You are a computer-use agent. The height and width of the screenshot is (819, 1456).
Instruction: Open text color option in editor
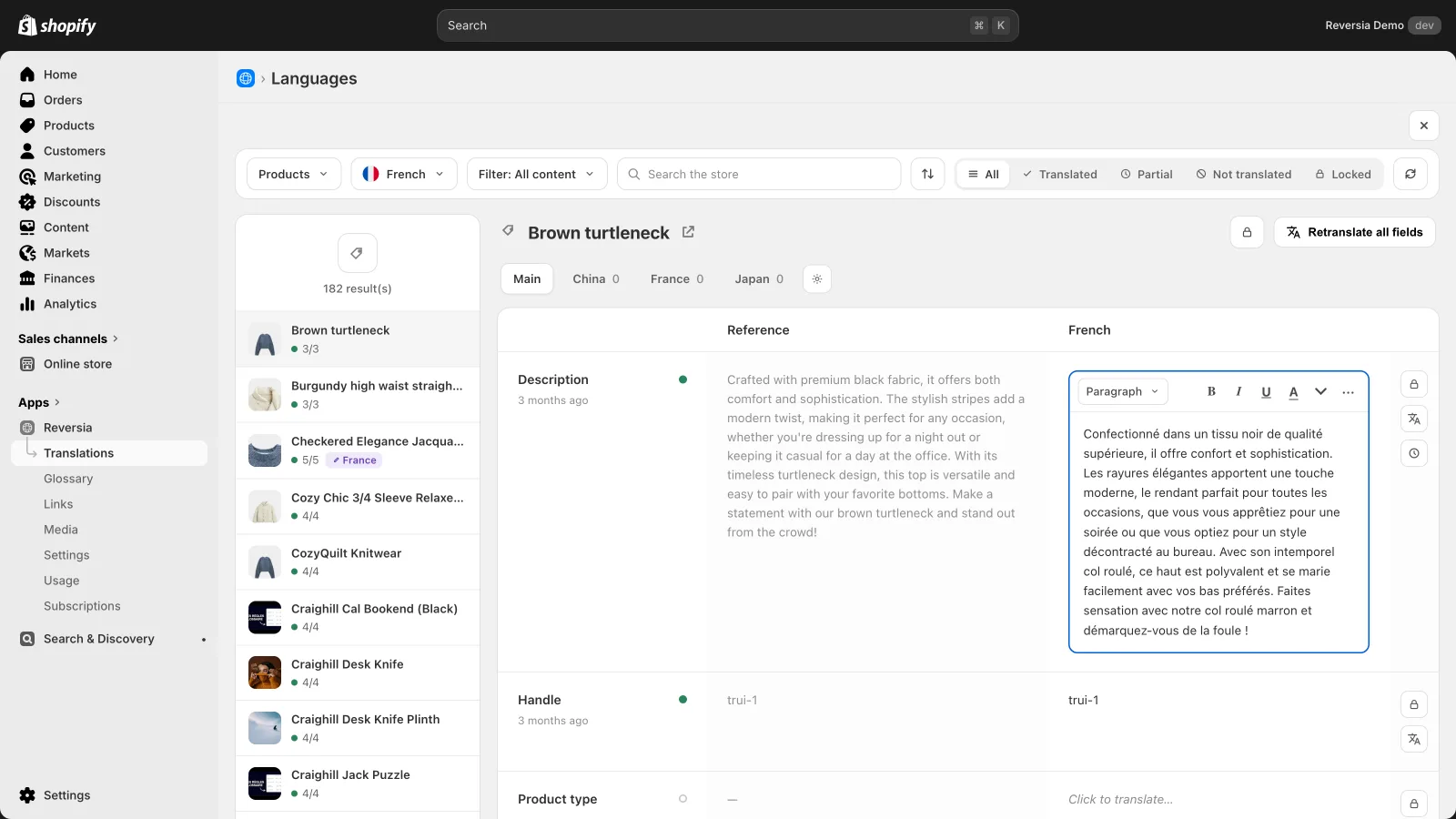click(1293, 391)
